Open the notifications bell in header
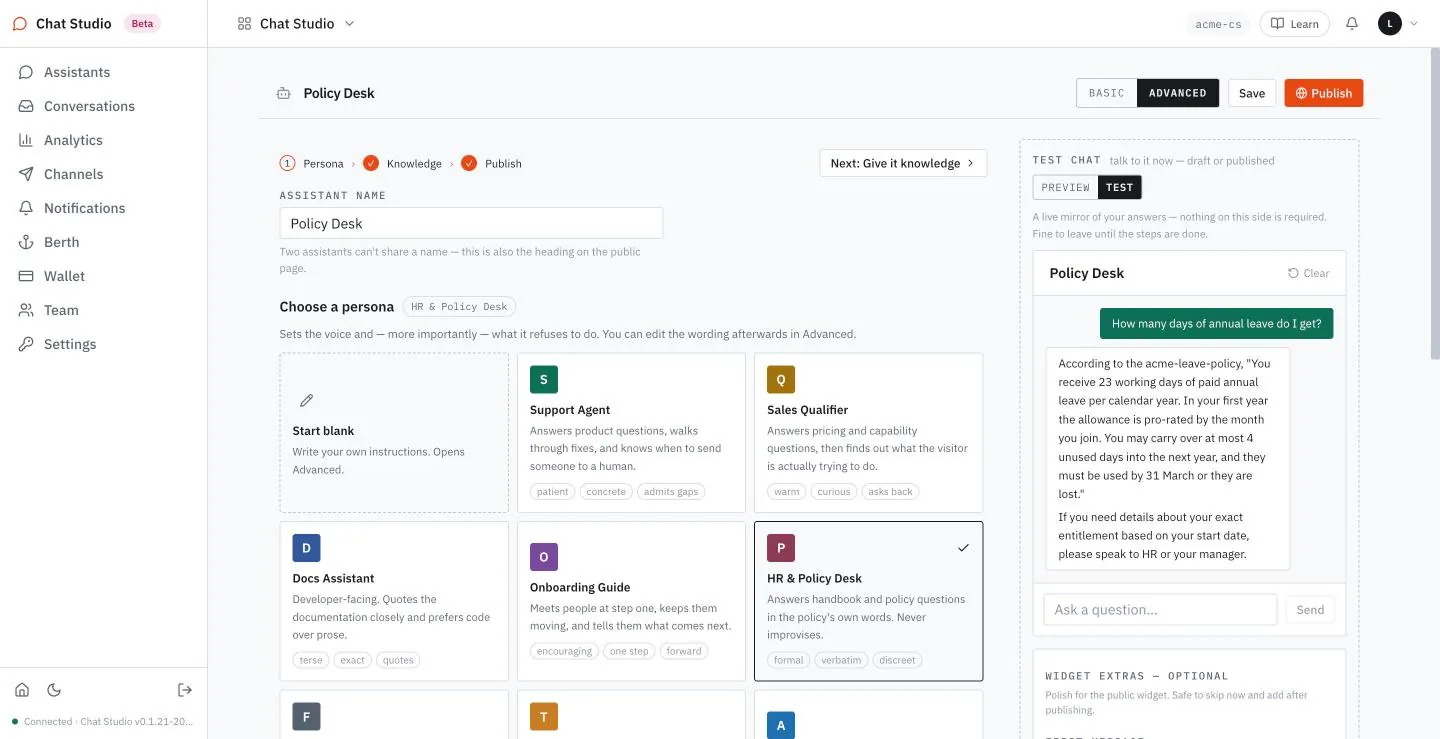 click(x=1352, y=23)
